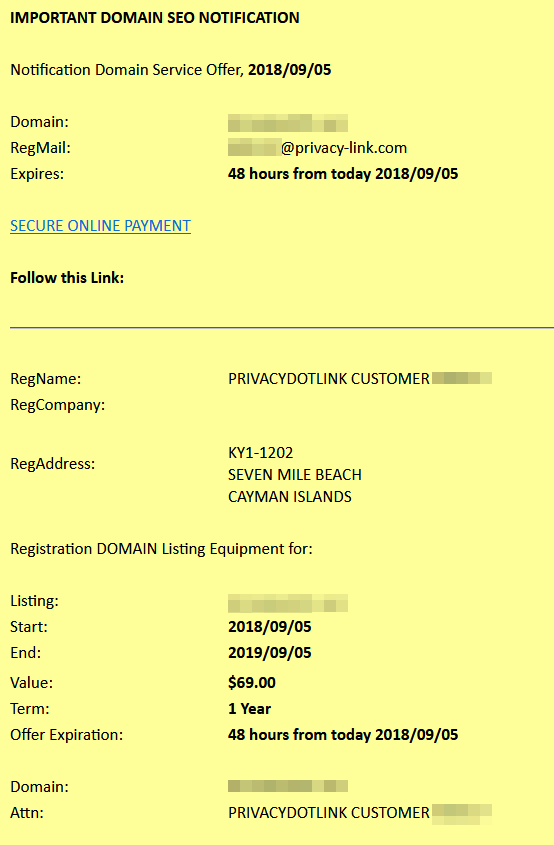Image resolution: width=554 pixels, height=845 pixels.
Task: Click the 1 Year Term value
Action: click(x=250, y=709)
